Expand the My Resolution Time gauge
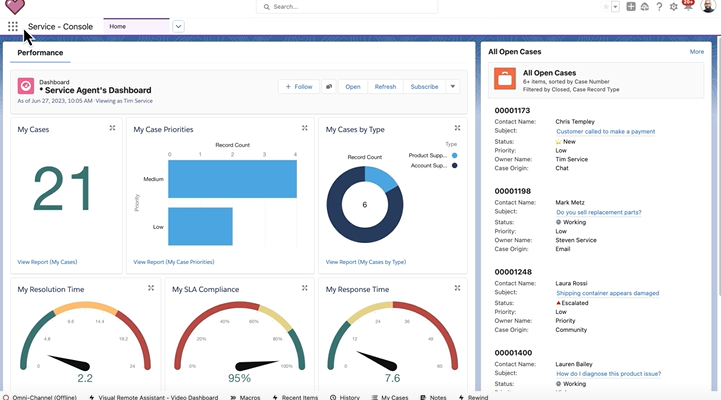 [x=151, y=288]
